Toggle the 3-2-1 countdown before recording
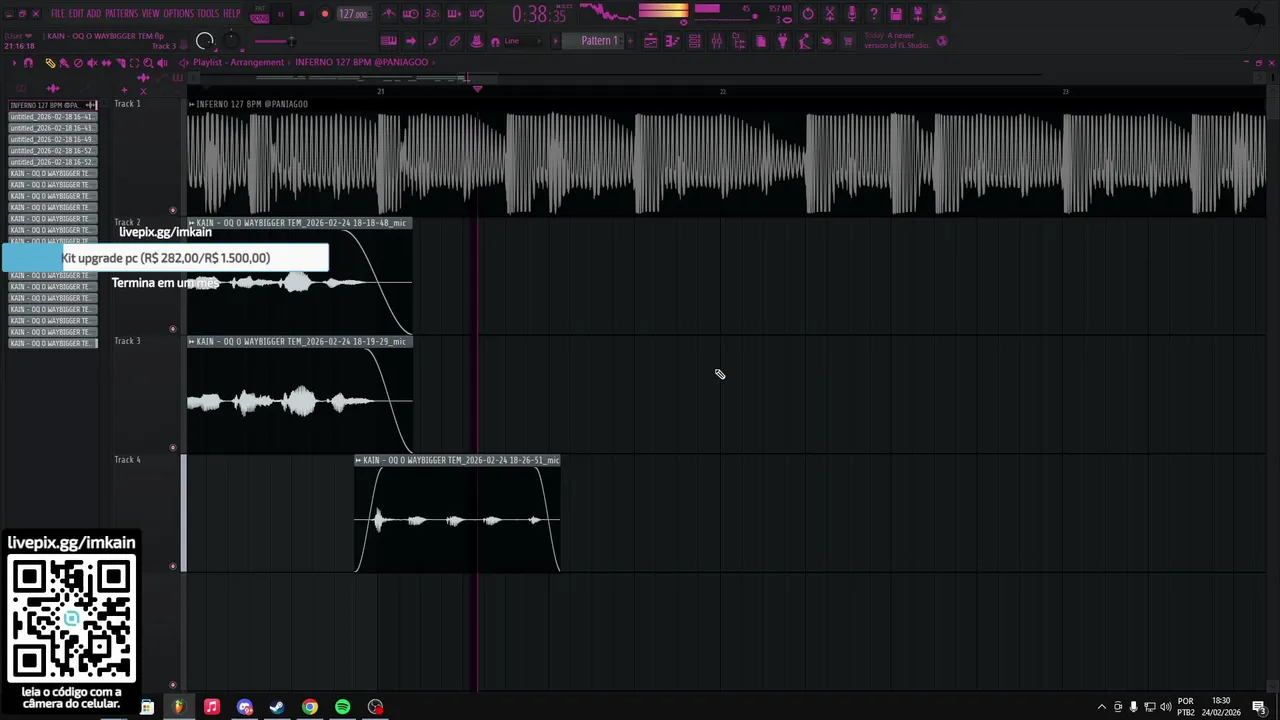Viewport: 1280px width, 720px height. [x=432, y=14]
